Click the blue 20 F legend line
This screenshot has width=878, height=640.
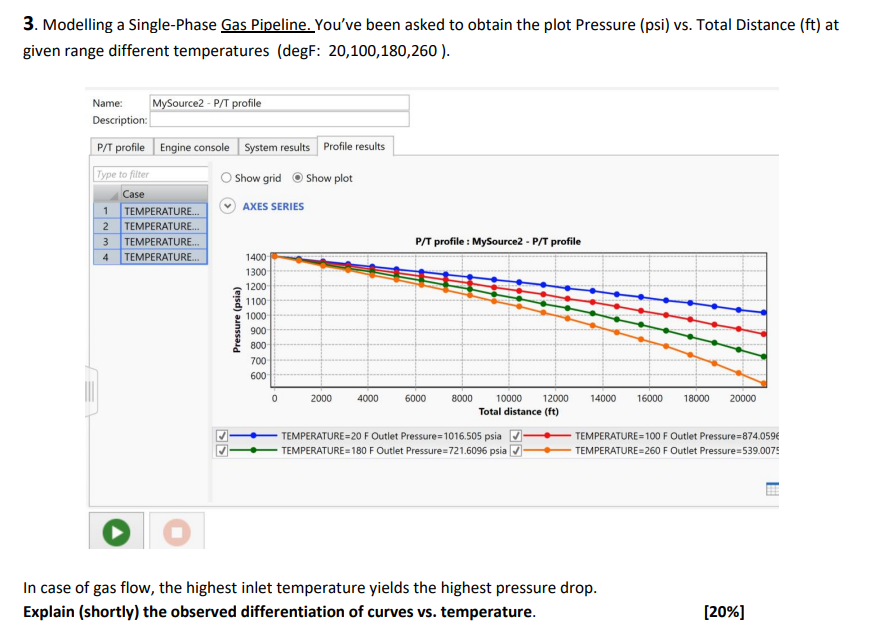click(x=253, y=436)
